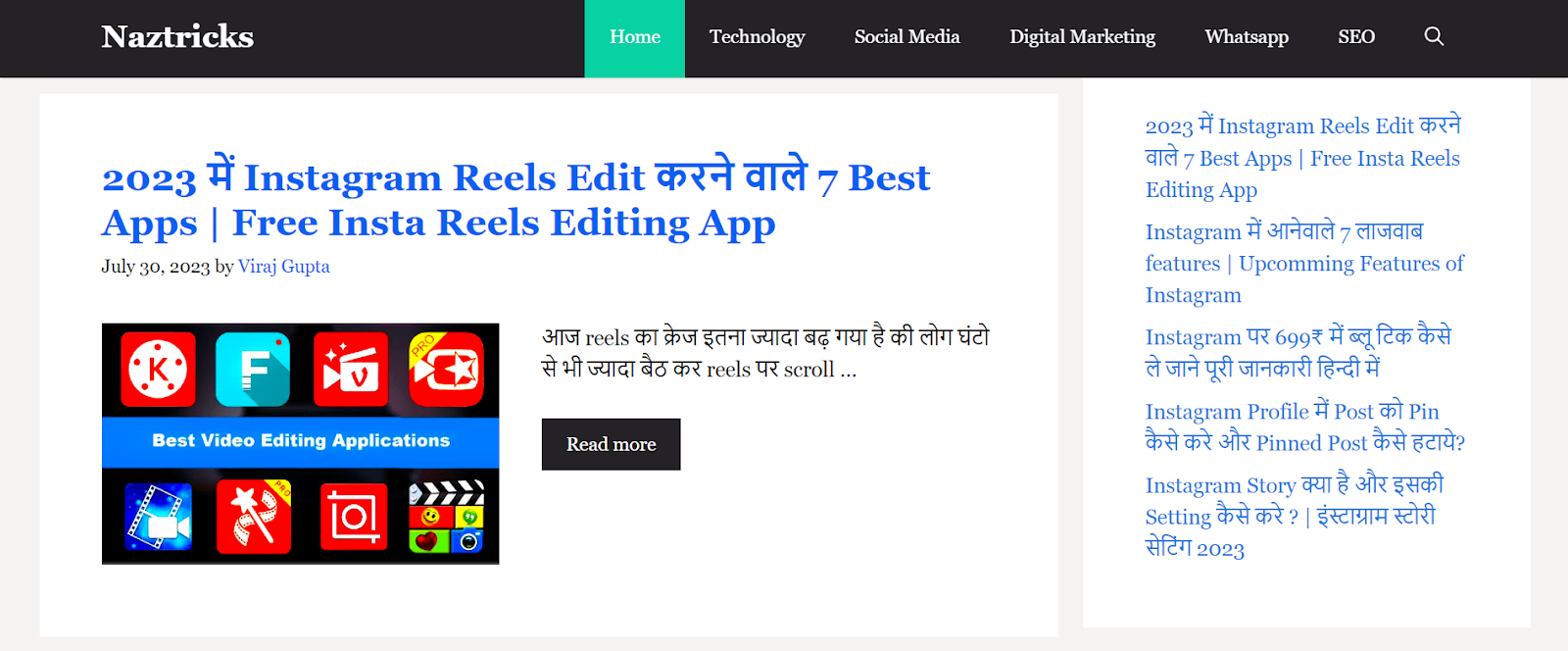This screenshot has width=1568, height=651.
Task: Click the Best Video Editing Applications banner
Action: pos(300,441)
